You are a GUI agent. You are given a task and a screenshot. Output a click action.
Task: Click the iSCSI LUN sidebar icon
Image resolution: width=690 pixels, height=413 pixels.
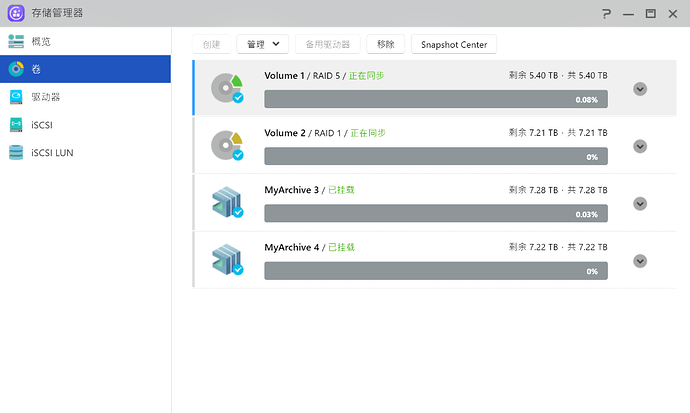coord(16,153)
